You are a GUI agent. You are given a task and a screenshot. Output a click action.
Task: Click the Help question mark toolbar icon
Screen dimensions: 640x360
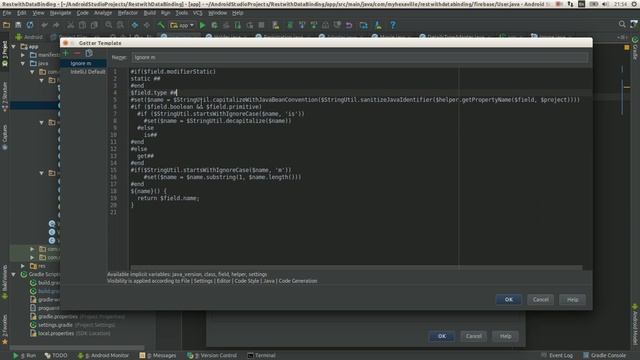pyautogui.click(x=393, y=25)
